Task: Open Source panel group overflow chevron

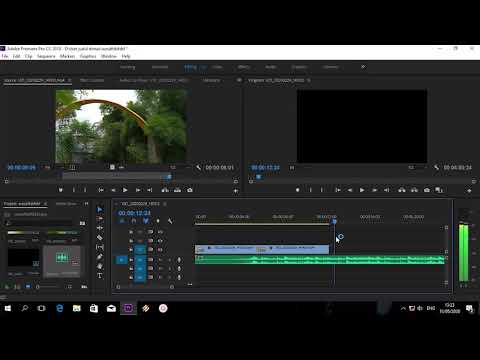Action: pyautogui.click(x=239, y=80)
